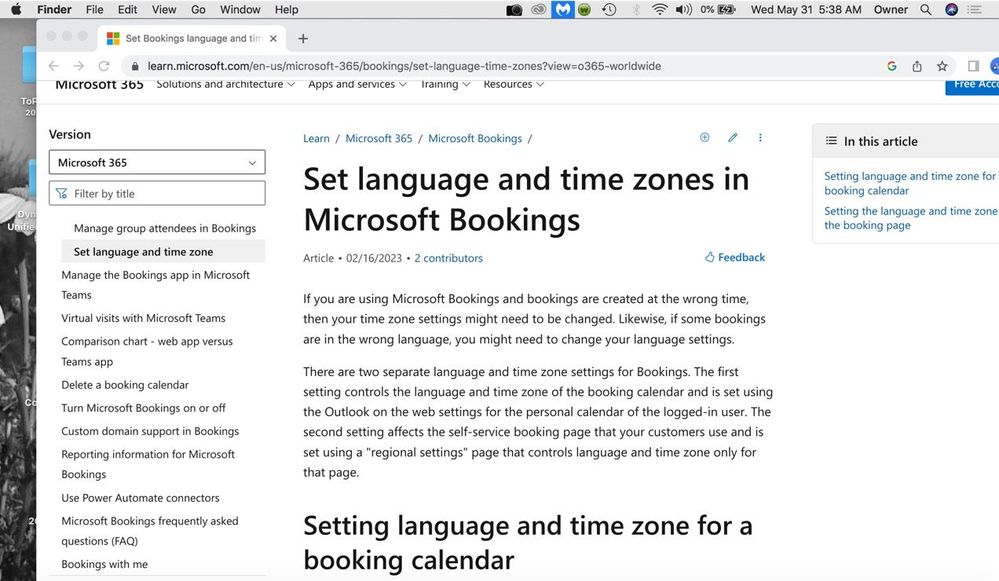999x581 pixels.
Task: Open the Go menu
Action: coord(198,10)
